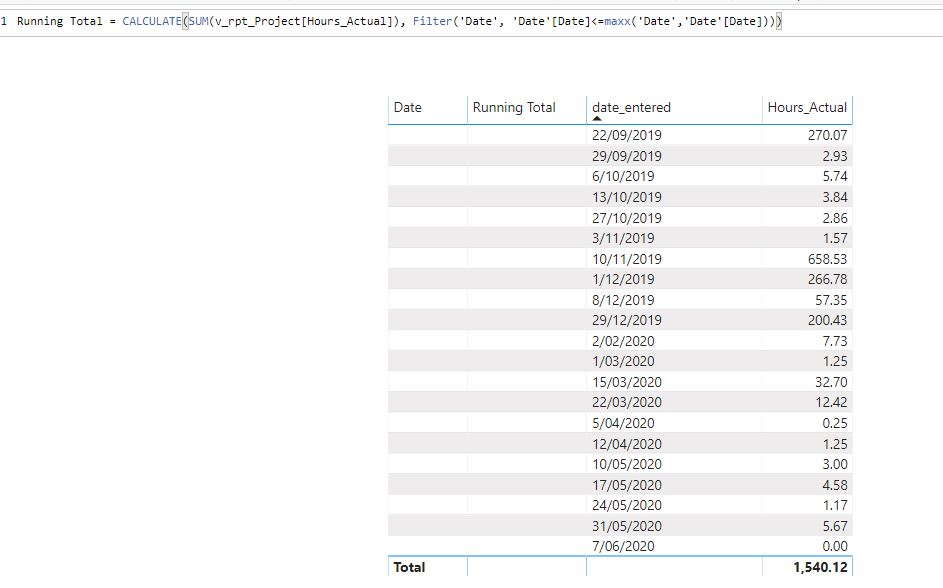The width and height of the screenshot is (943, 588).
Task: Click hours value 7.73
Action: 835,341
